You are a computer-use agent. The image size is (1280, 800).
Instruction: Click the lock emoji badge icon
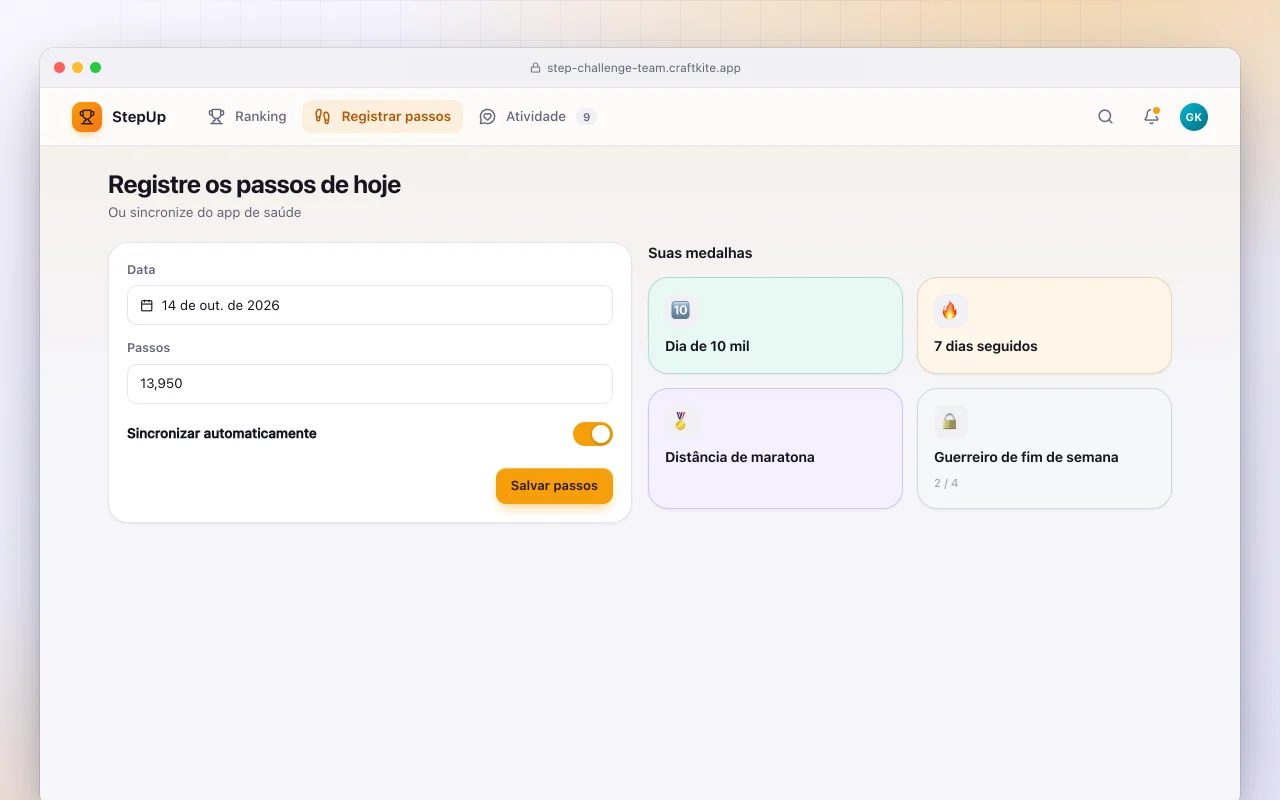click(x=950, y=421)
